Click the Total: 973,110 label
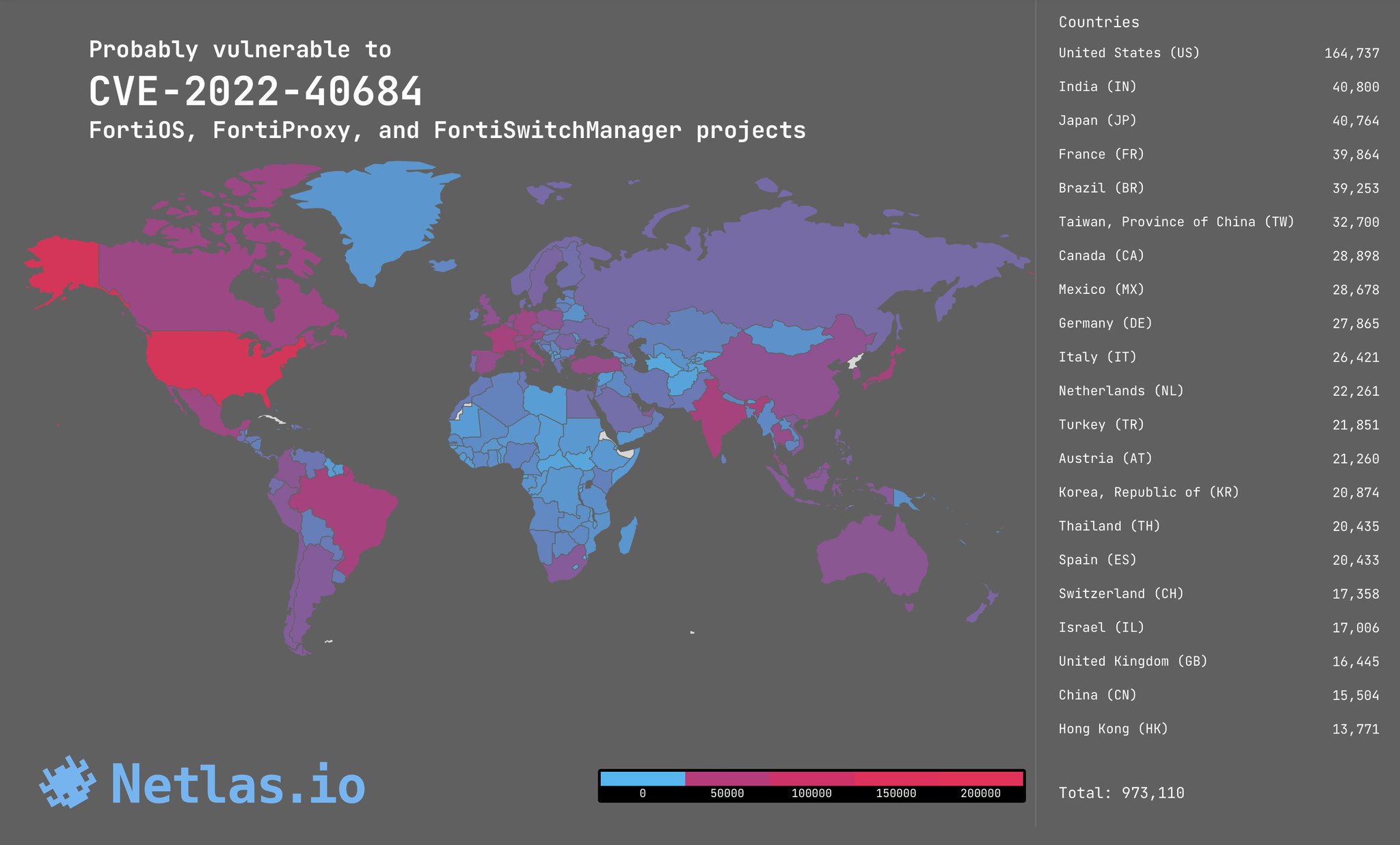This screenshot has height=845, width=1400. tap(1121, 793)
